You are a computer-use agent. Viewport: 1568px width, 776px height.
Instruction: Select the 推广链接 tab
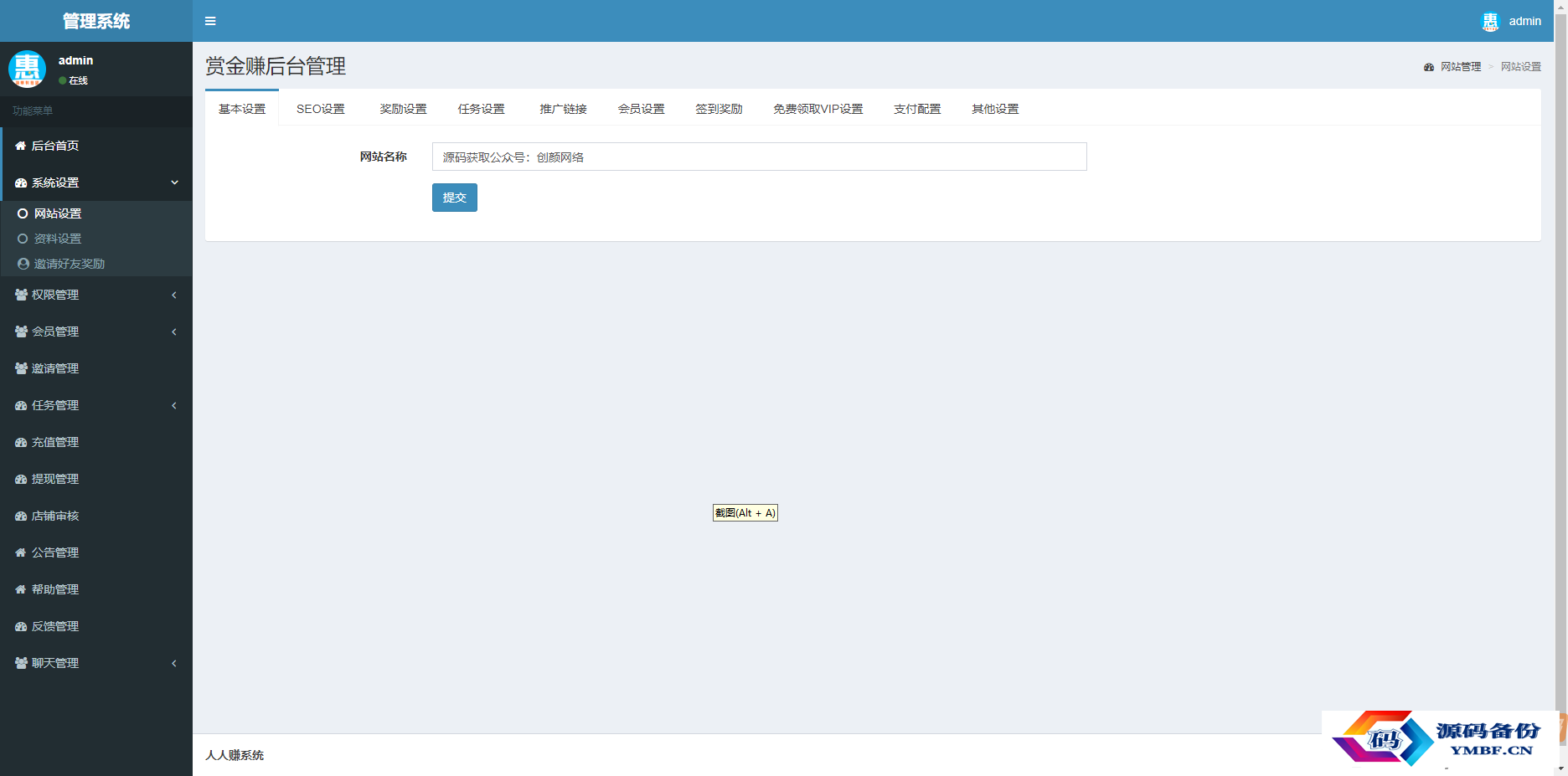coord(563,109)
